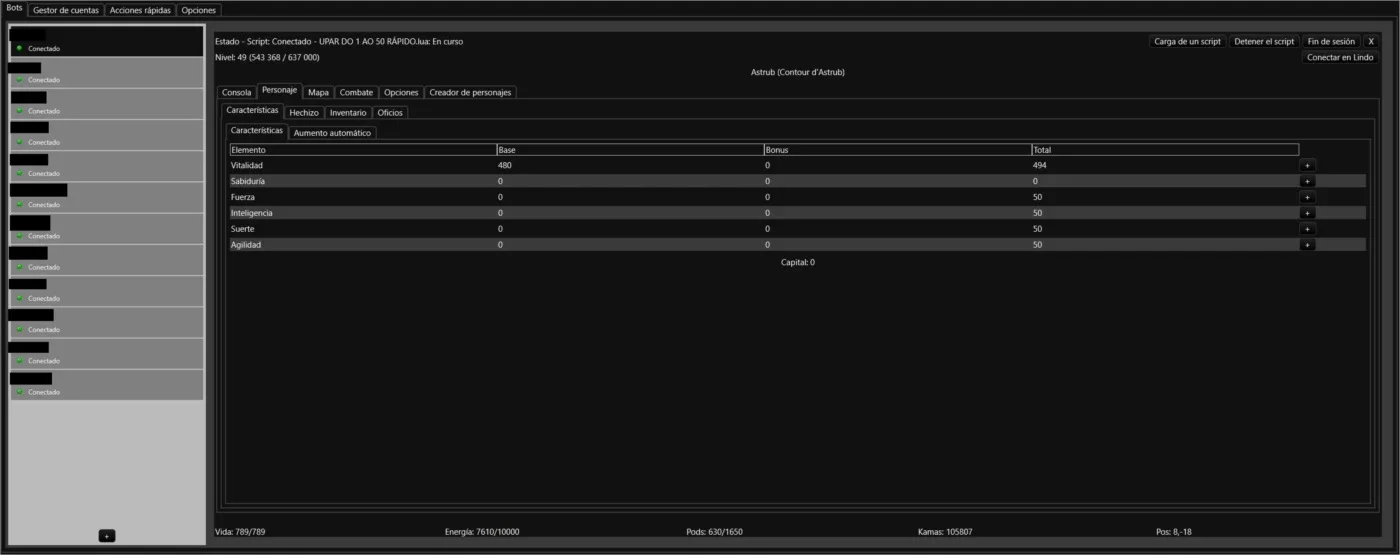Click the Energía 7610/10000 status
This screenshot has height=555, width=1400.
pos(482,532)
